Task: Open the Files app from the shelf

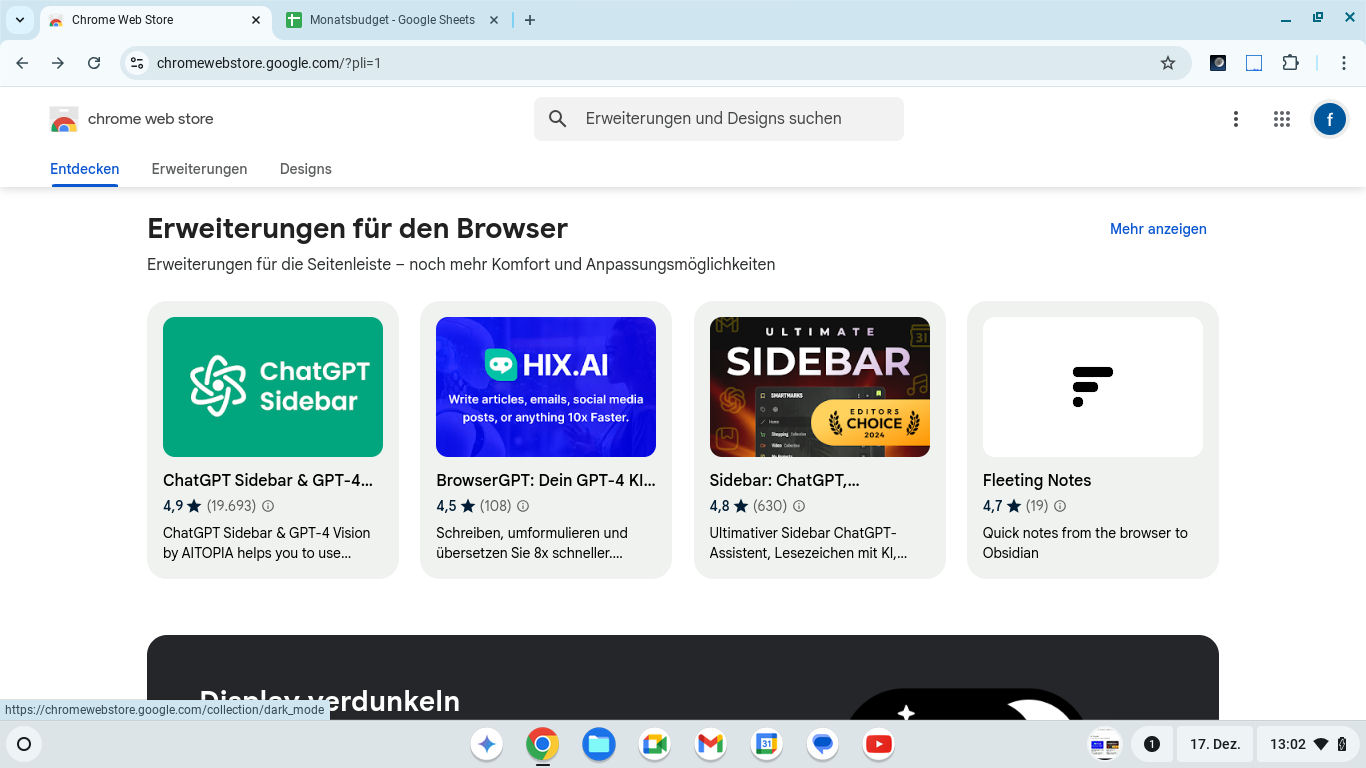Action: [x=599, y=744]
